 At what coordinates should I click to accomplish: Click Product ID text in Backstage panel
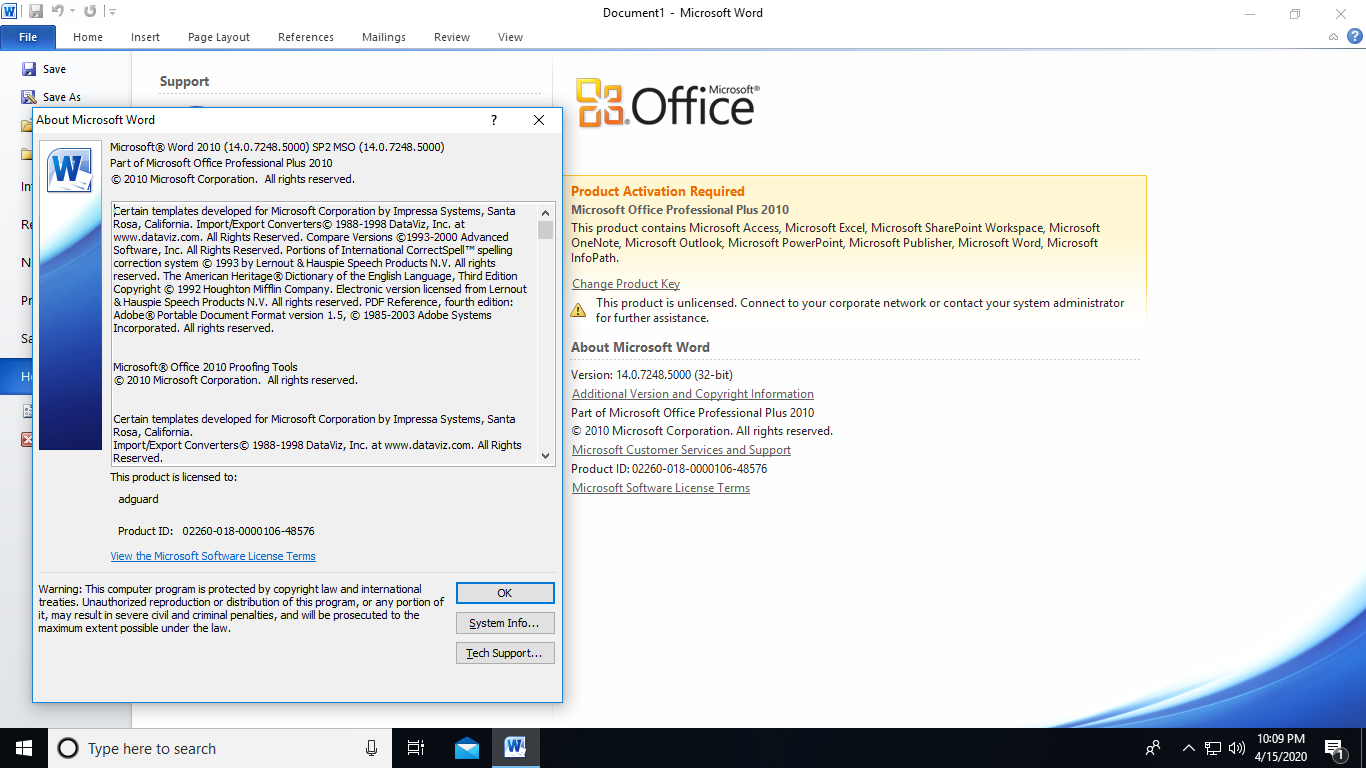point(669,469)
